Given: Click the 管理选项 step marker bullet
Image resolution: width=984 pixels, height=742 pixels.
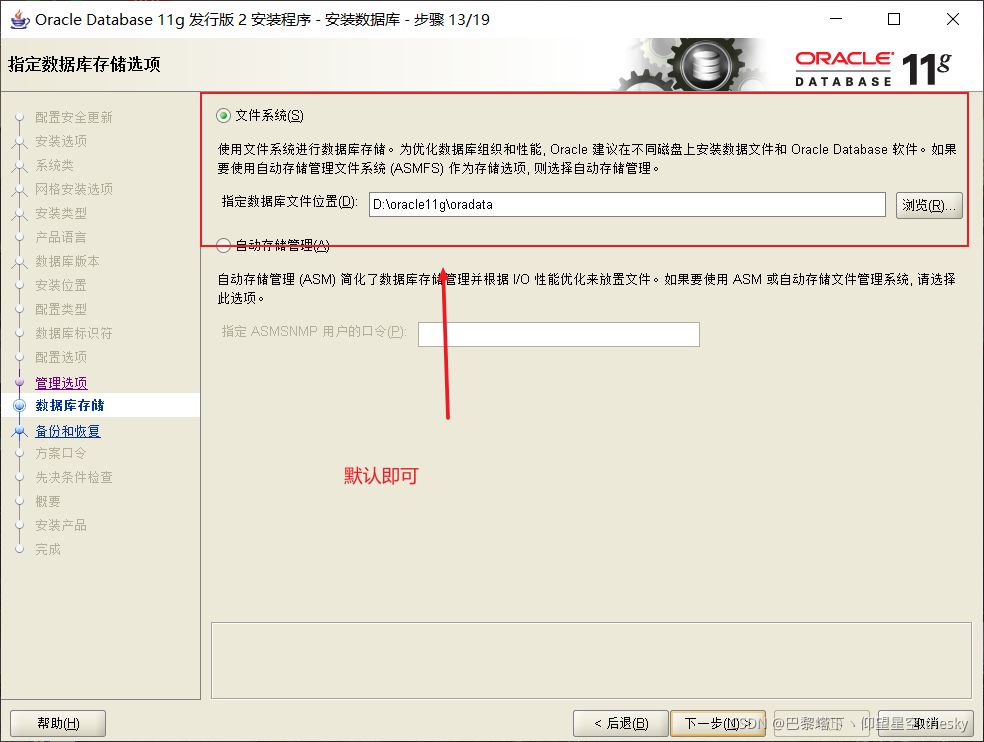Looking at the screenshot, I should pos(21,381).
